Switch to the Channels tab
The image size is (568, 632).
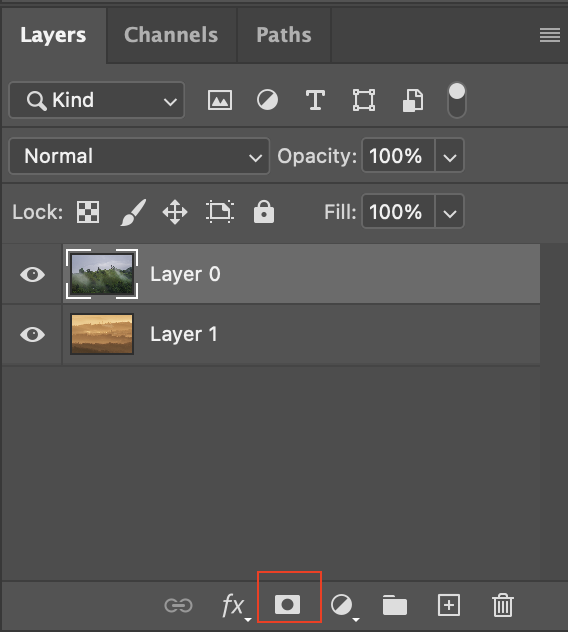pos(171,35)
